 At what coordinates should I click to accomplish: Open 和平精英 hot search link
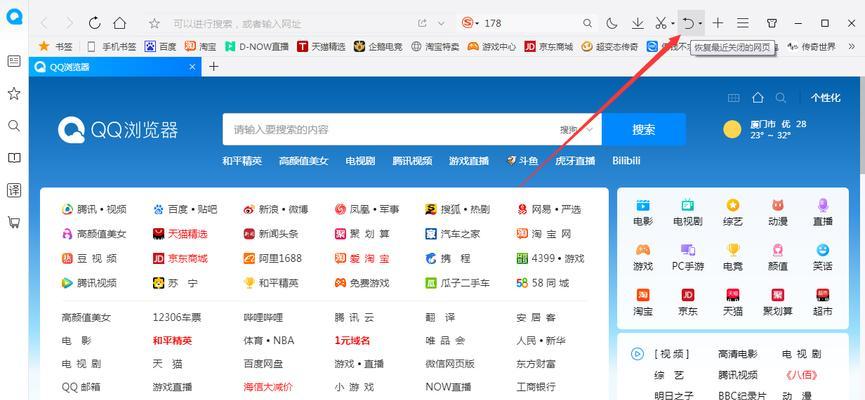tap(242, 161)
